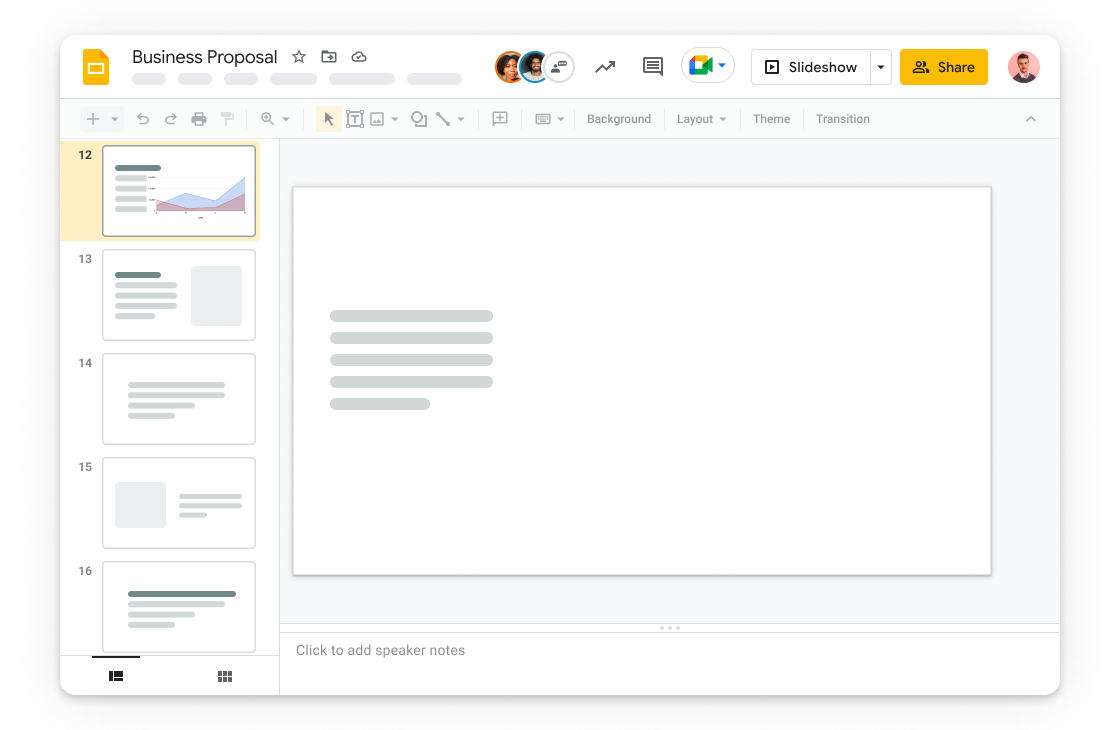Open the Layout dropdown
The height and width of the screenshot is (730, 1120).
pos(701,119)
